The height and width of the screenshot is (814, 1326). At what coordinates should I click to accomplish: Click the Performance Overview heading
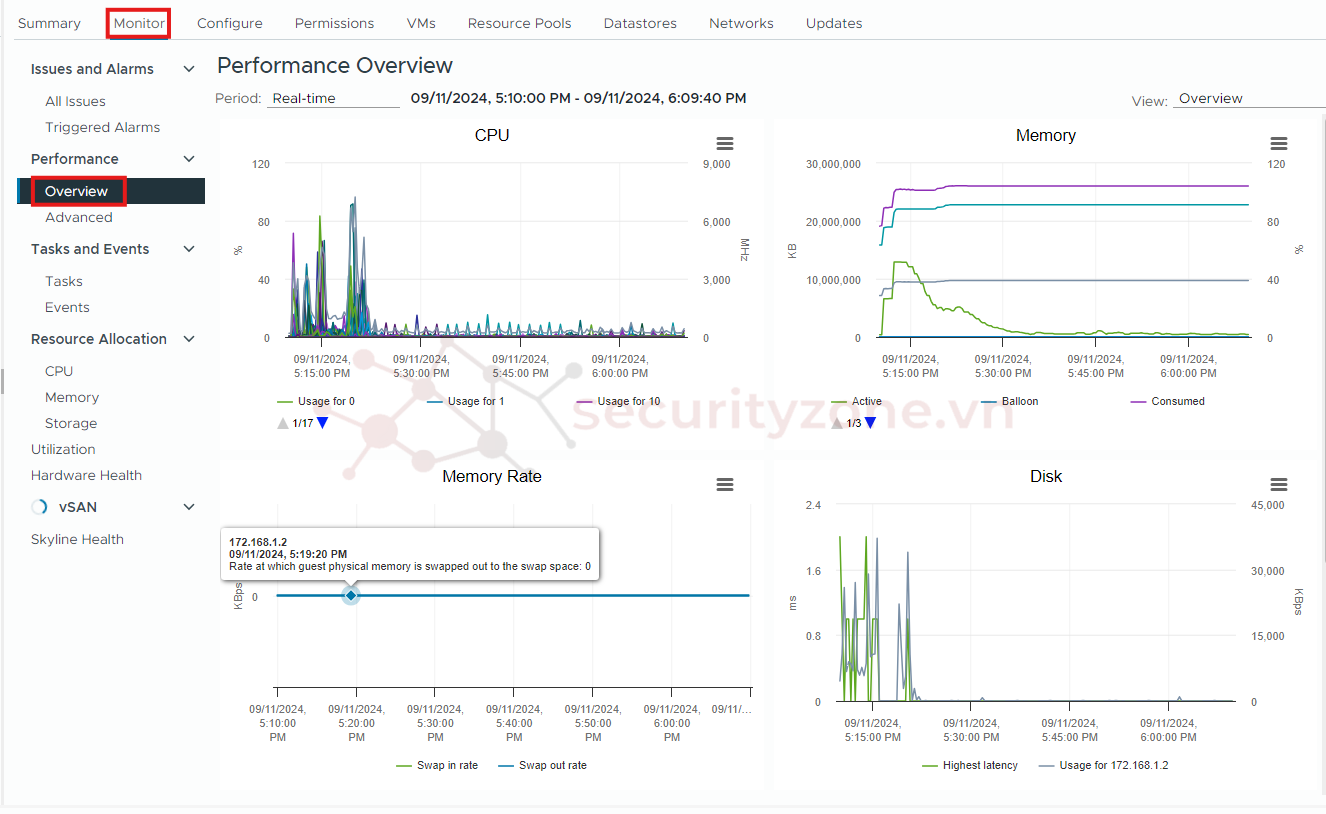[x=335, y=66]
